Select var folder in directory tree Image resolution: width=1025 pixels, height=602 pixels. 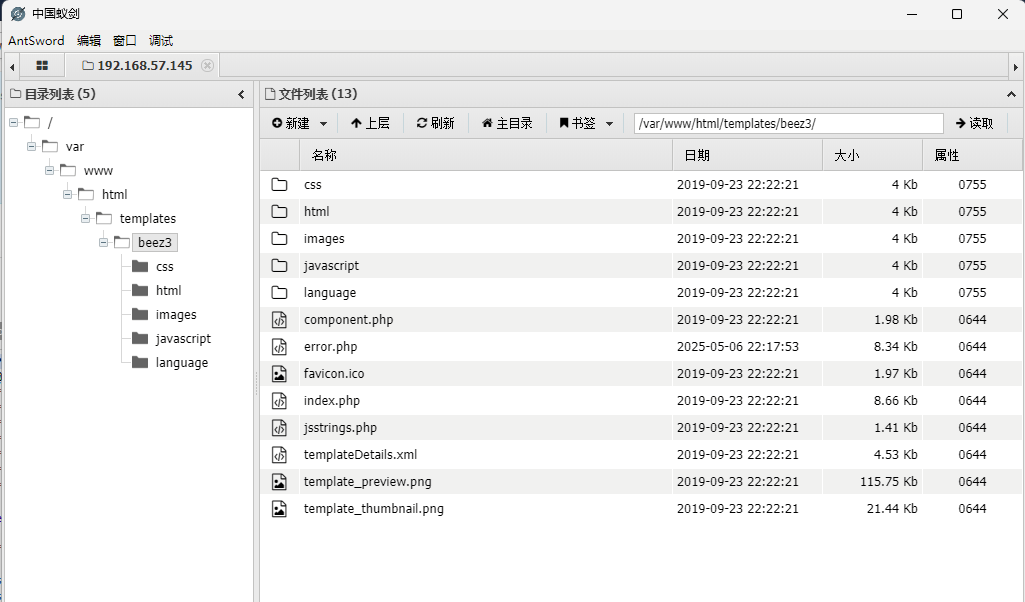tap(75, 146)
